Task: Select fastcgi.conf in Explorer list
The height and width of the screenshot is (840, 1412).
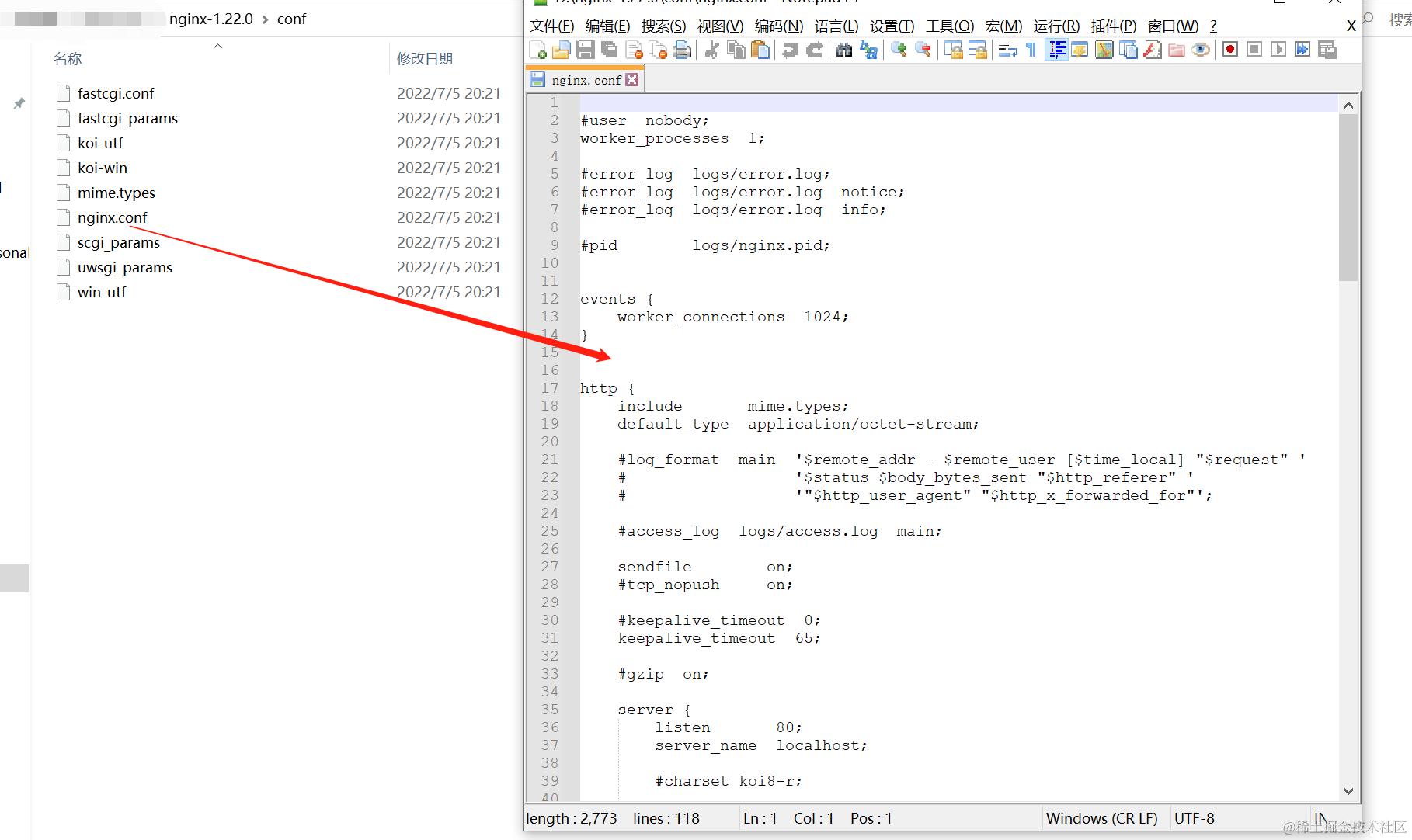Action: coord(116,93)
